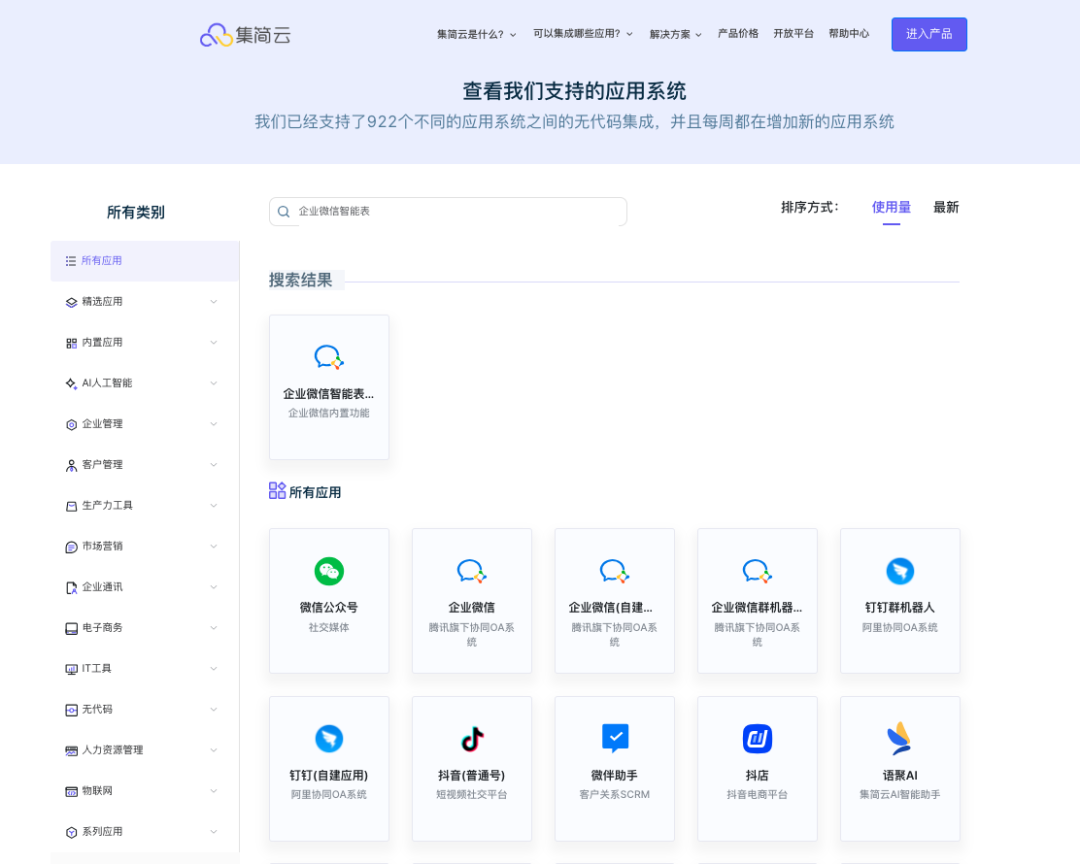
Task: Click the search magnifier icon
Action: click(x=283, y=212)
